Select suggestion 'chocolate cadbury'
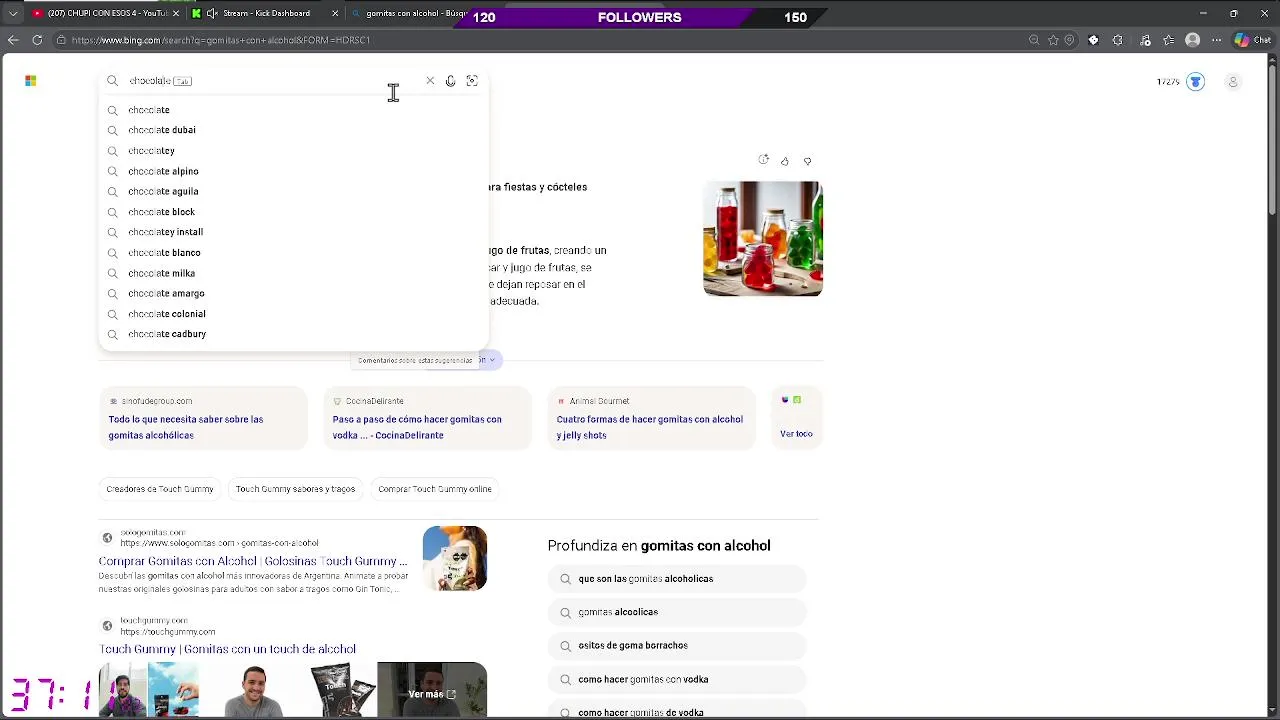 294,334
